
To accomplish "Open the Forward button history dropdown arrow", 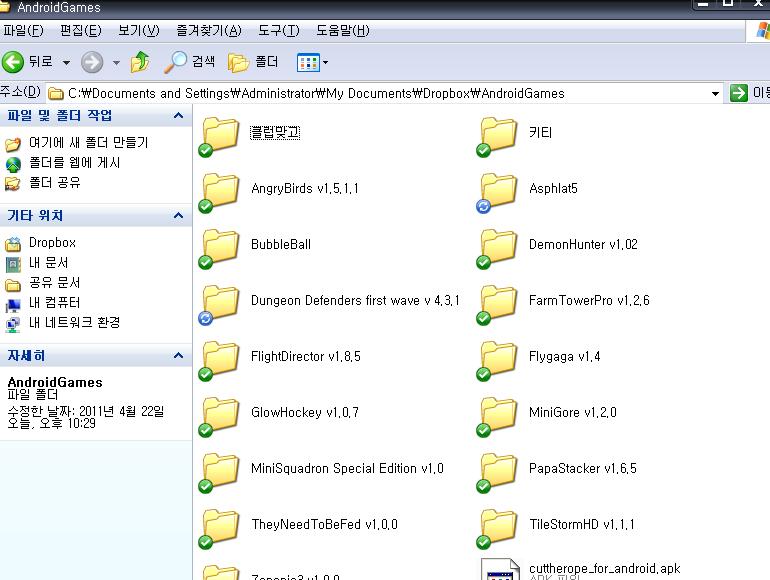I will [x=116, y=63].
